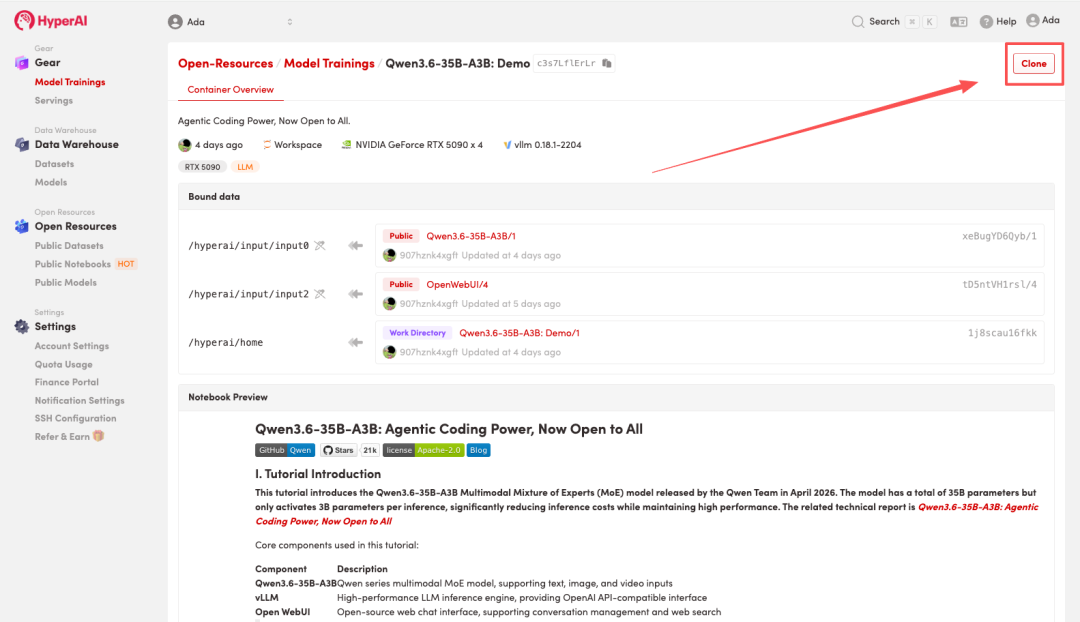
Task: Click the Data Warehouse section icon
Action: coord(22,145)
